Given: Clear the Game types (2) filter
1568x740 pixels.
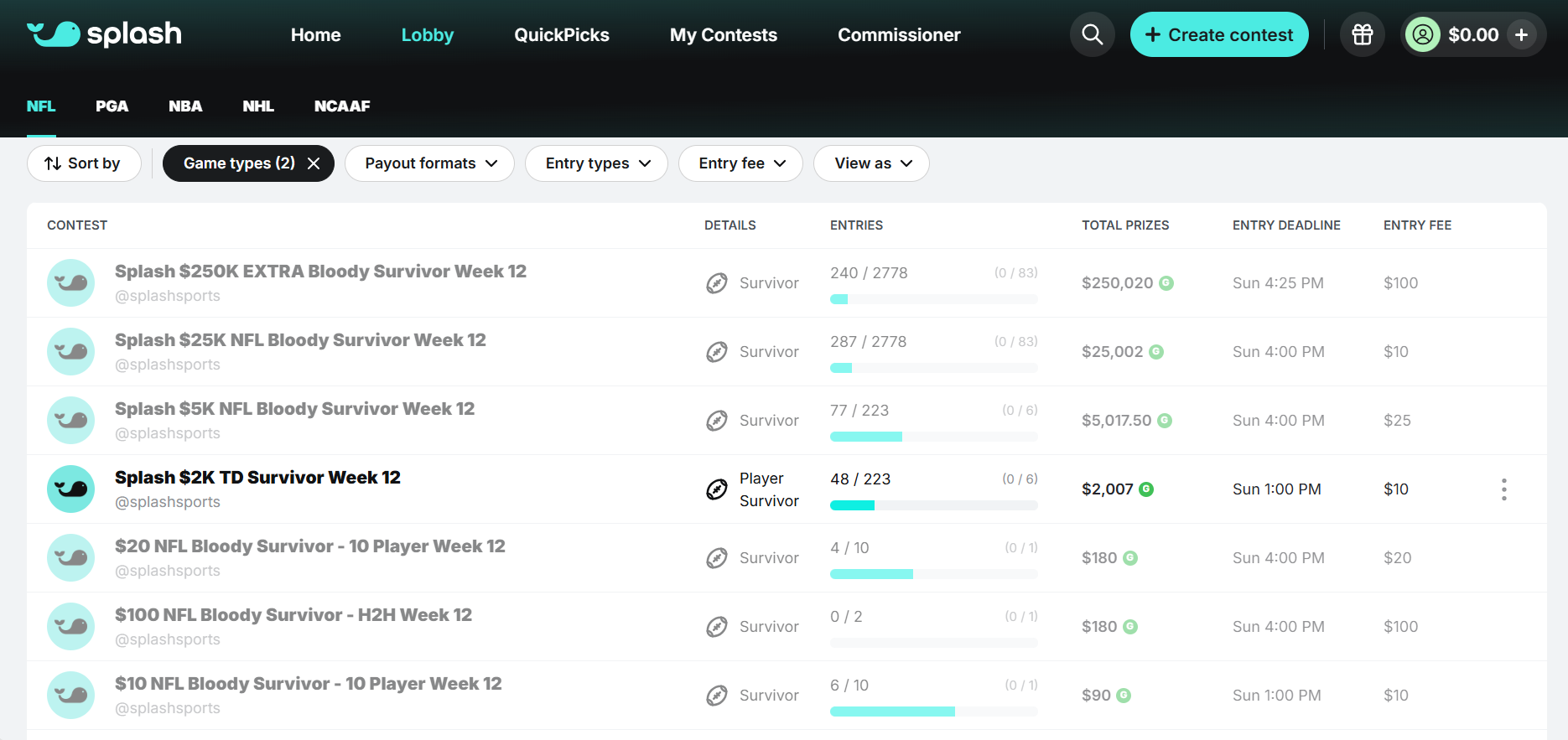Looking at the screenshot, I should [314, 163].
